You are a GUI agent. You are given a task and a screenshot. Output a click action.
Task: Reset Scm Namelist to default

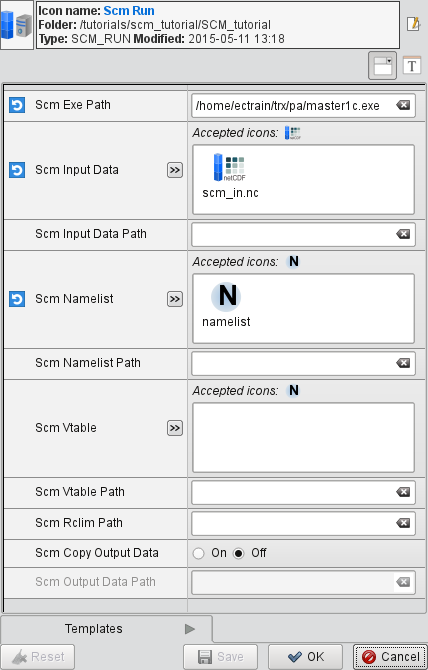pos(17,299)
